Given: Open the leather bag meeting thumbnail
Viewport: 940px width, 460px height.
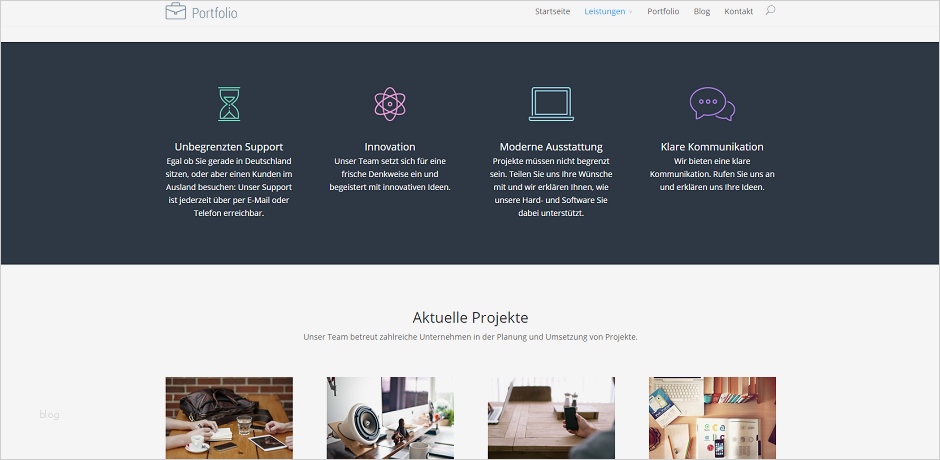Looking at the screenshot, I should coord(229,418).
